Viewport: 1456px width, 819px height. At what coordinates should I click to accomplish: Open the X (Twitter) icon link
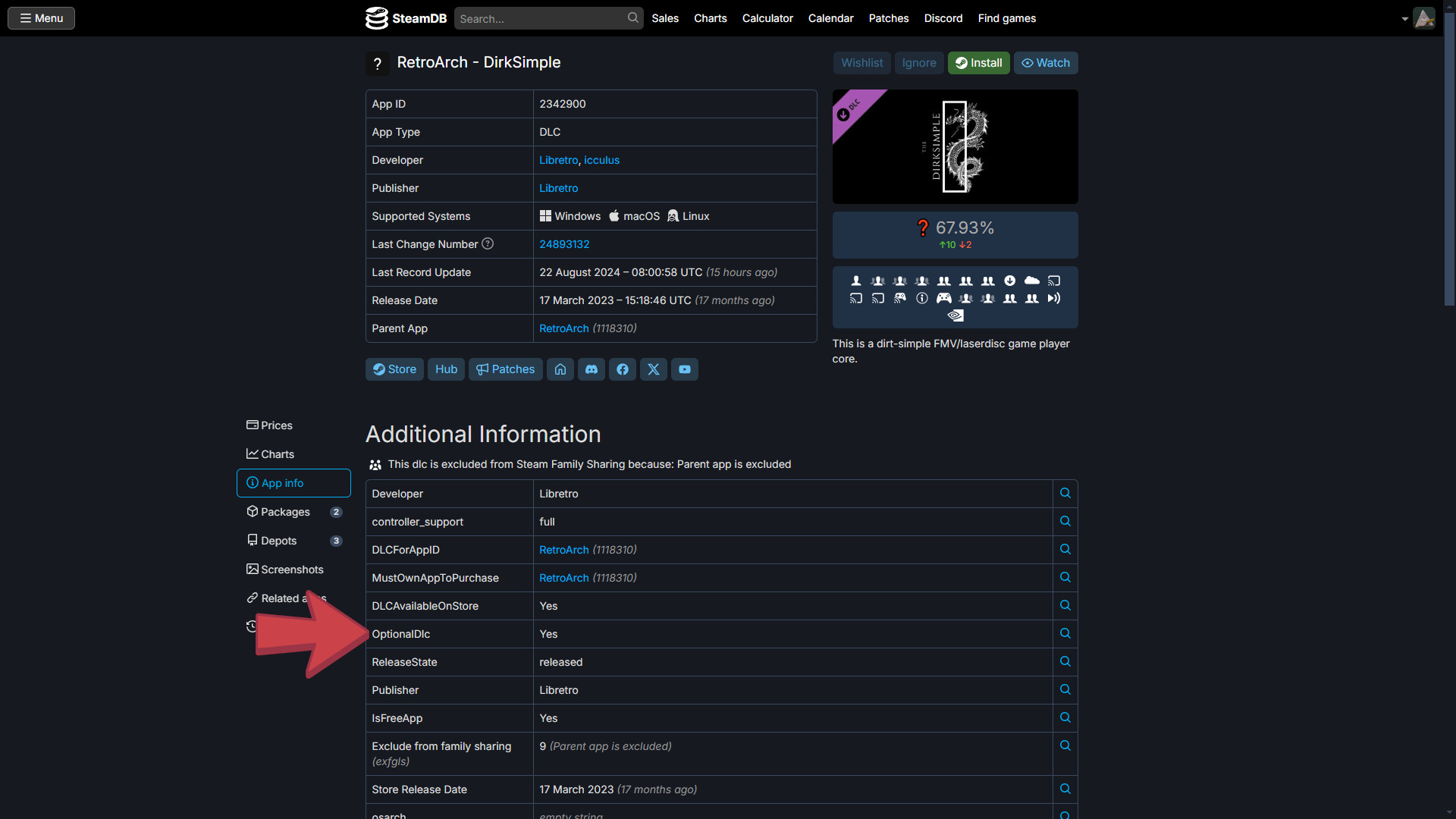tap(654, 369)
